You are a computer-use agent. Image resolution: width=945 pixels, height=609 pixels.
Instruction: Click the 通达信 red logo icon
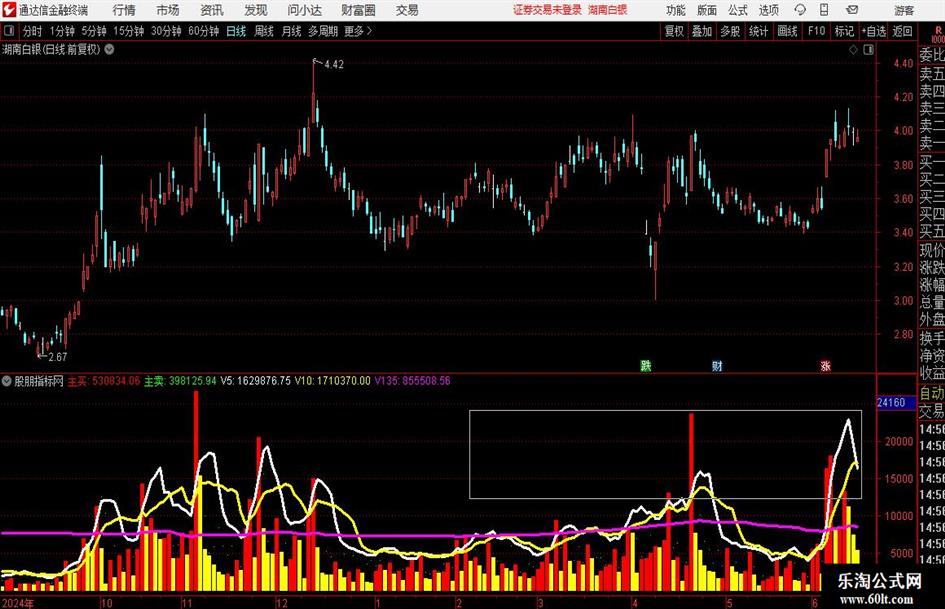click(x=8, y=10)
